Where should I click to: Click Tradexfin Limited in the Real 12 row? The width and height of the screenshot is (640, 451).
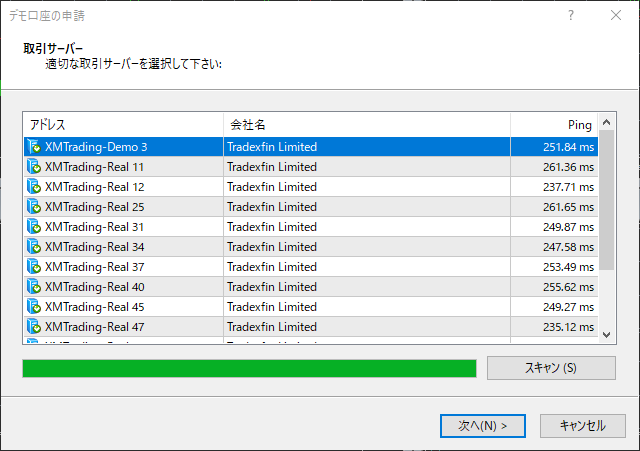(272, 187)
